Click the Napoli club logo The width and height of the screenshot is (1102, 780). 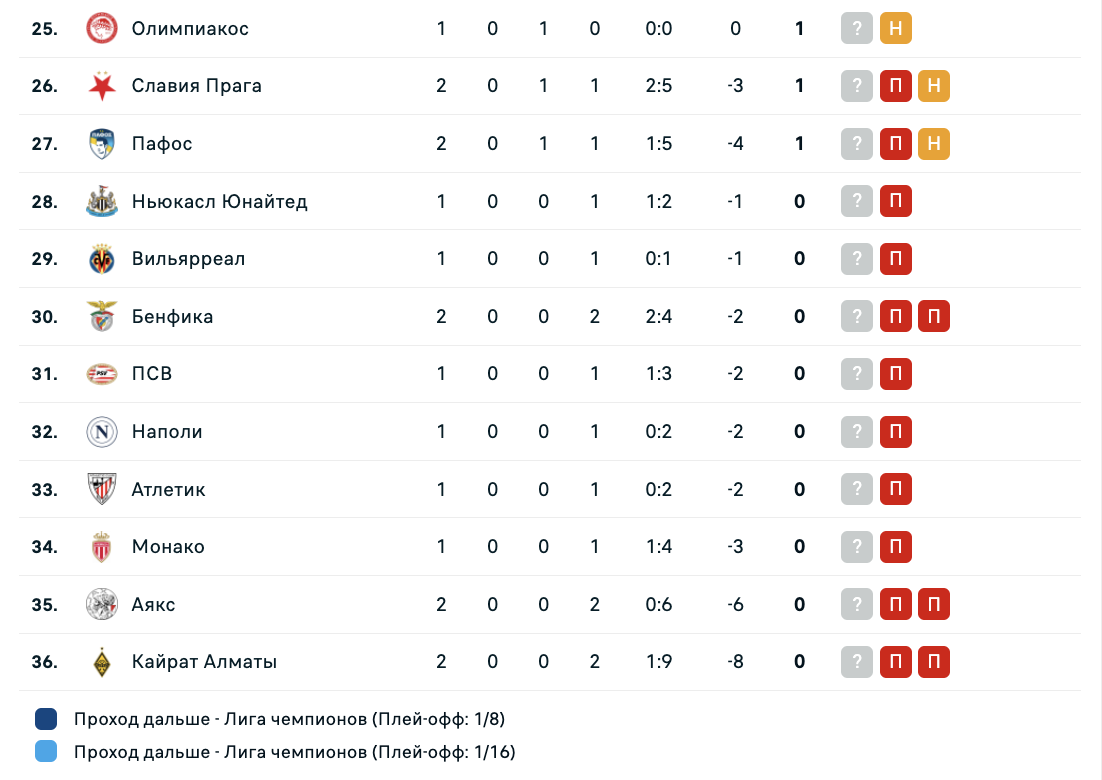point(102,432)
